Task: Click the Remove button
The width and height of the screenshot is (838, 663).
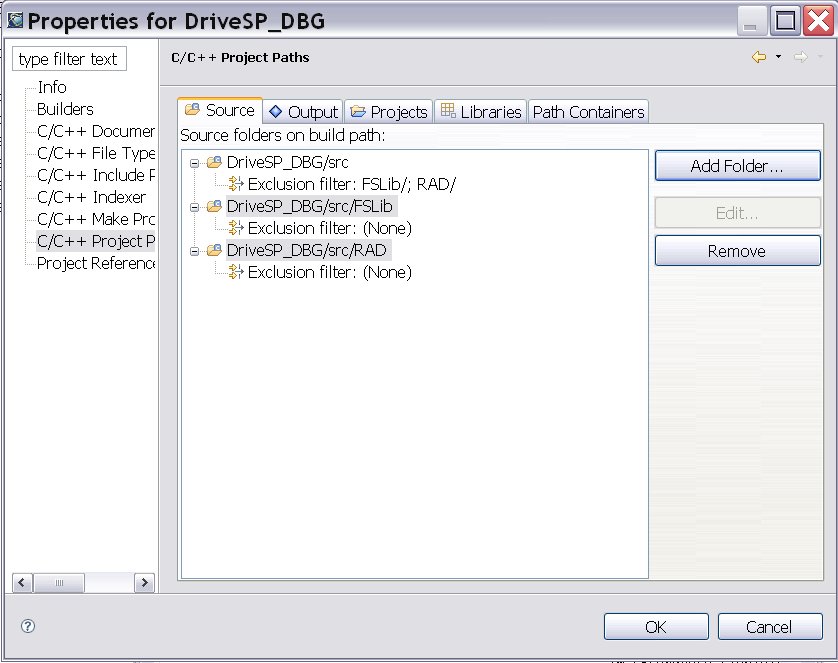Action: pyautogui.click(x=738, y=251)
